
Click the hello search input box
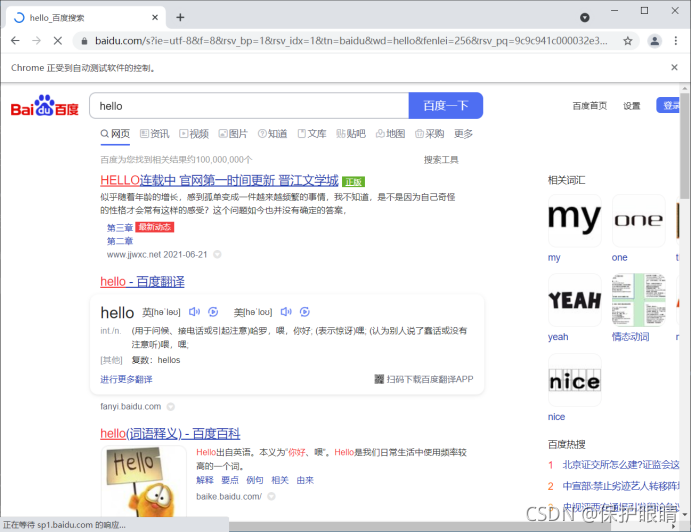tap(249, 106)
